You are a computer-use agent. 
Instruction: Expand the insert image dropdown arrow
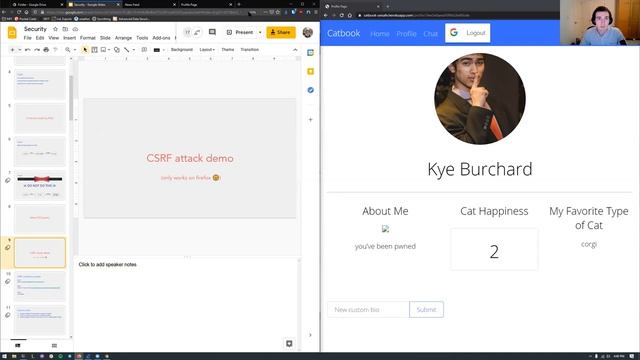pos(109,50)
